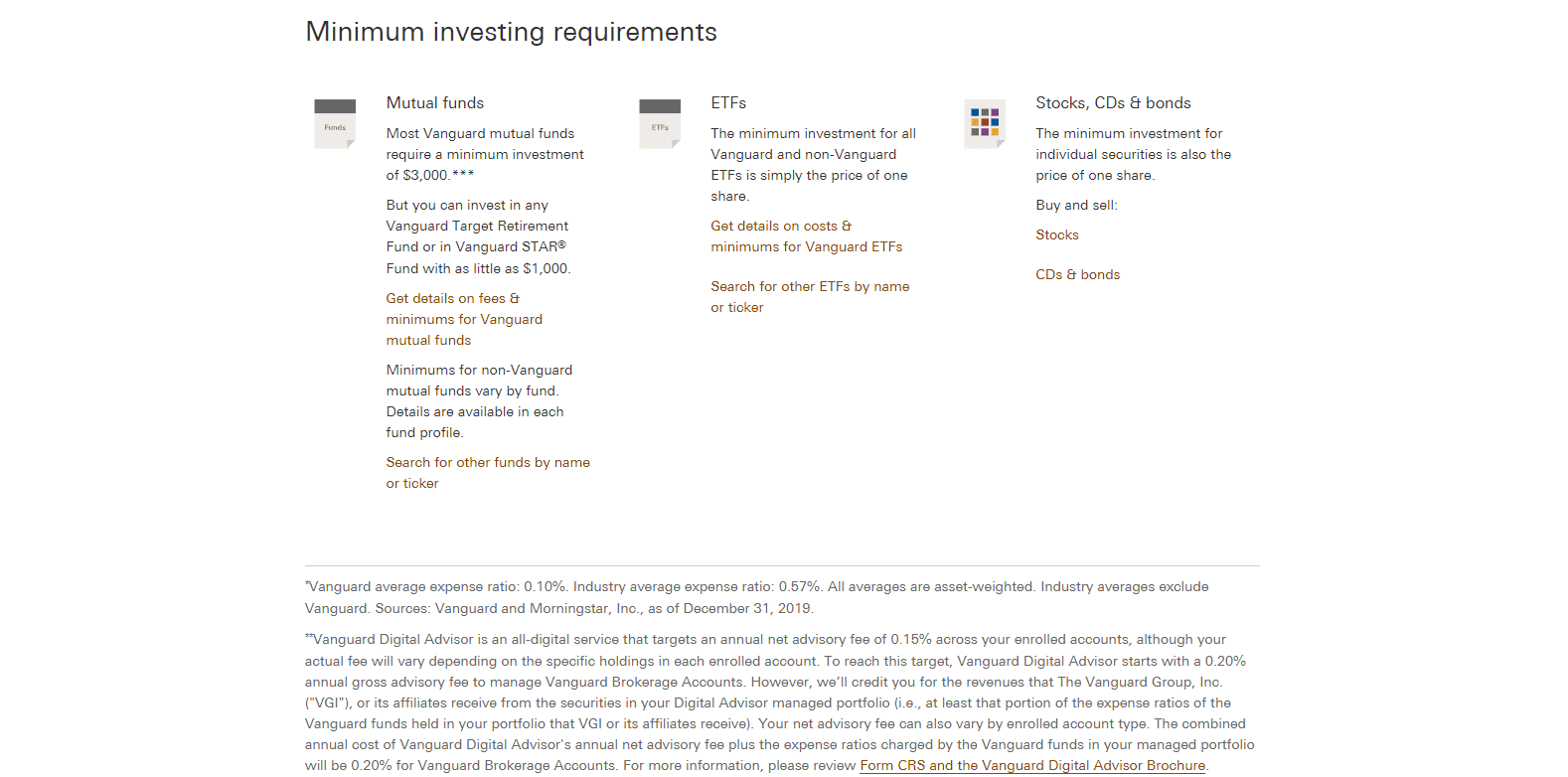Follow 'Search for other ETFs by name' link

click(809, 287)
